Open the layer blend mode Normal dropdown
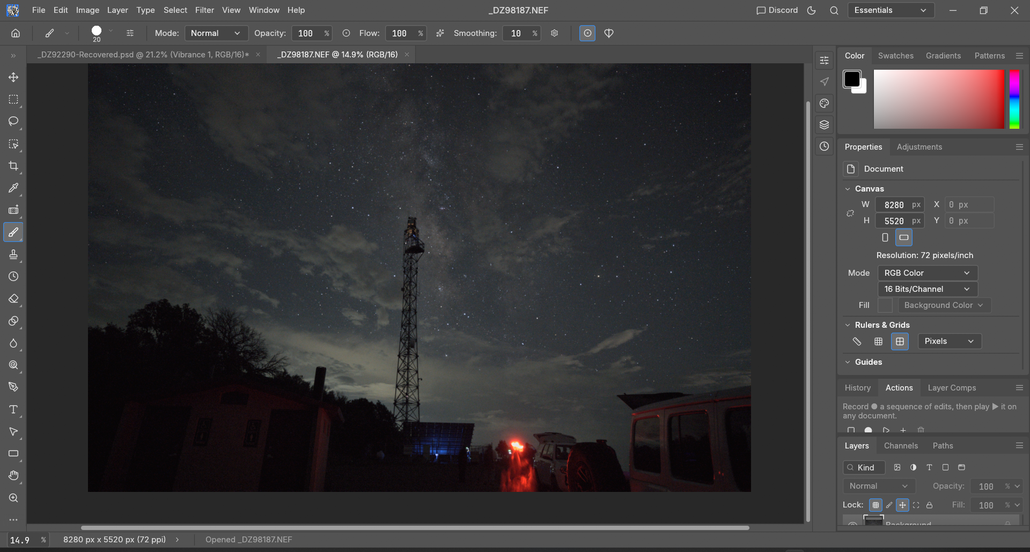The height and width of the screenshot is (552, 1030). pyautogui.click(x=878, y=486)
